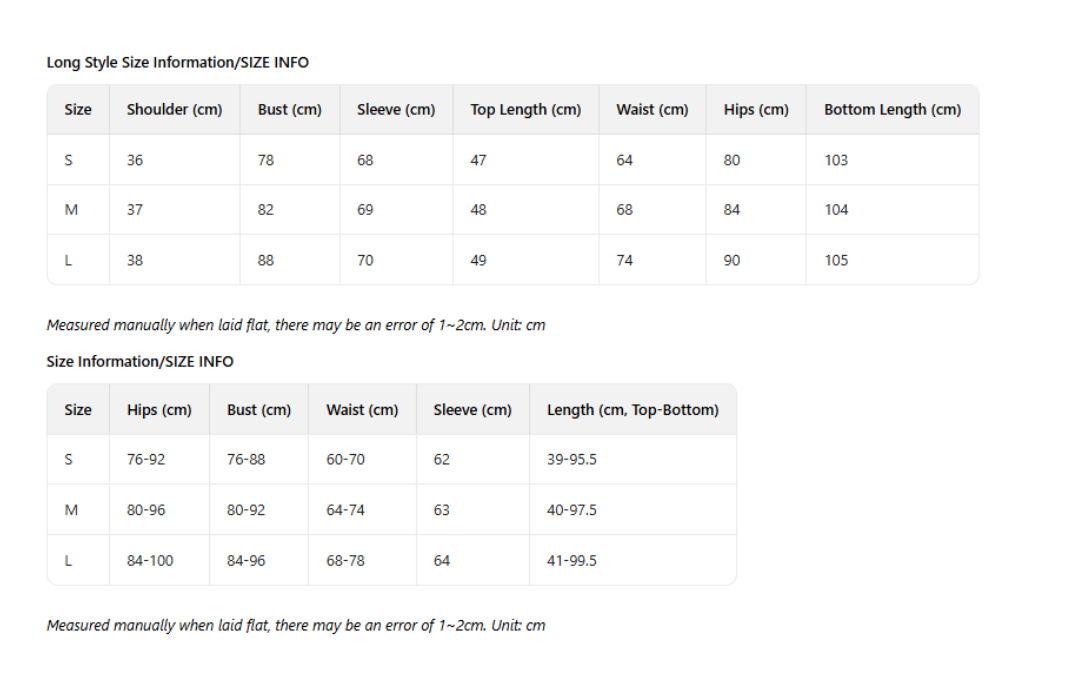
Task: Select the hips range 84-100 cell
Action: 150,561
